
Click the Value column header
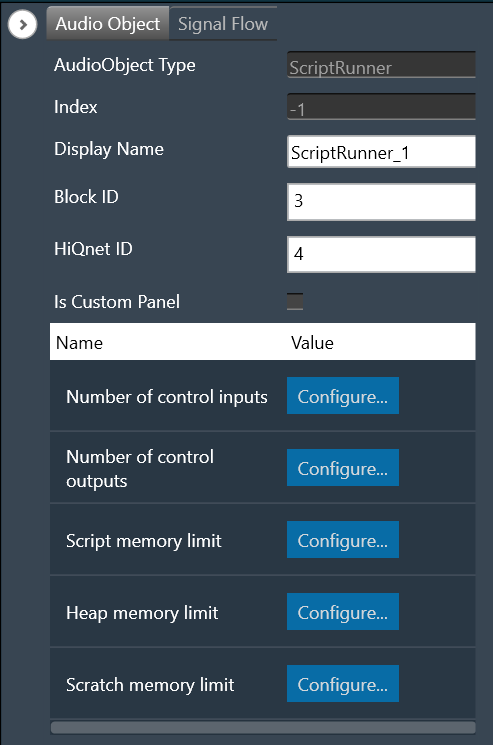[312, 343]
